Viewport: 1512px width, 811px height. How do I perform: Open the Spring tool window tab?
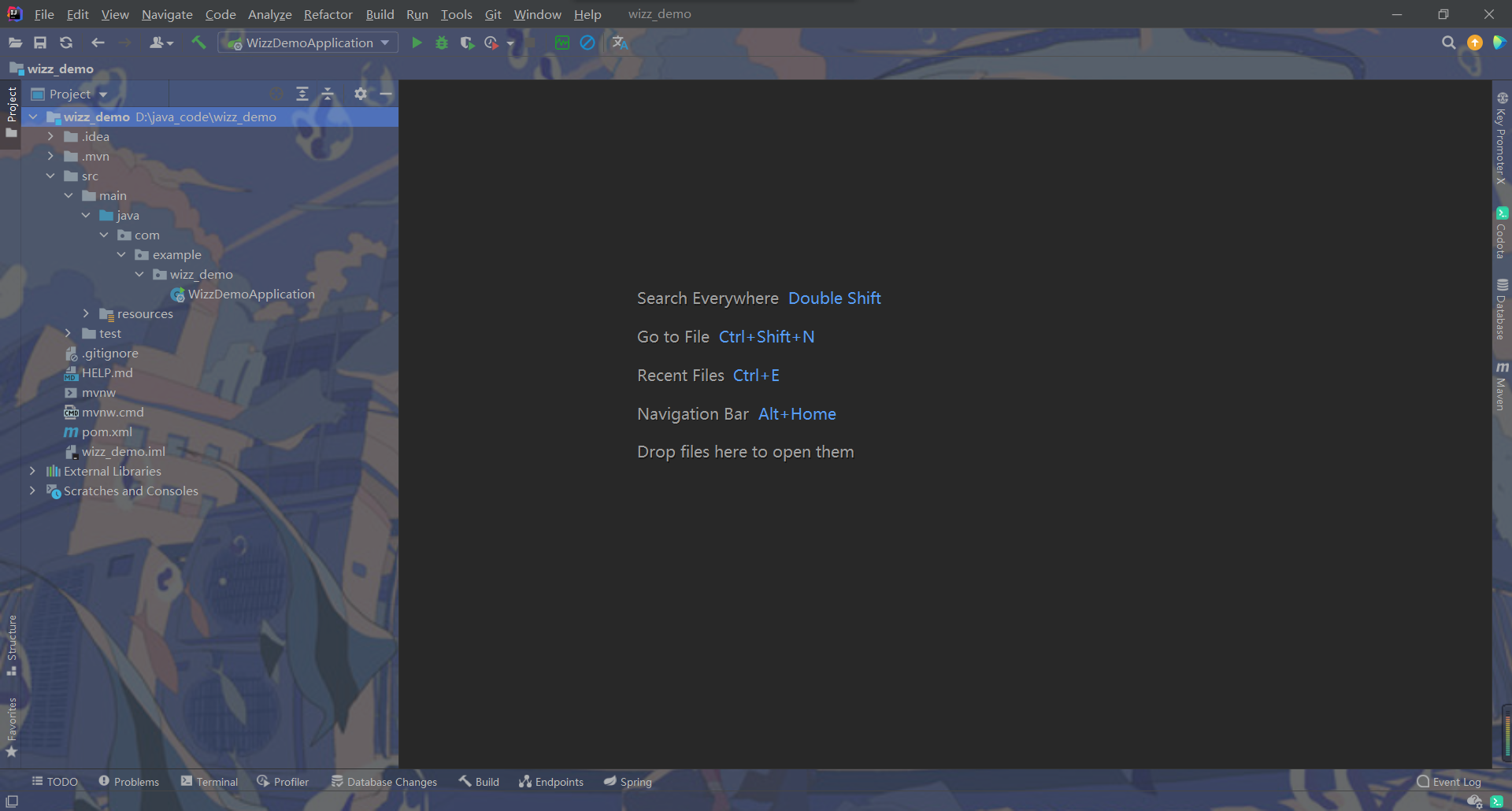[628, 782]
